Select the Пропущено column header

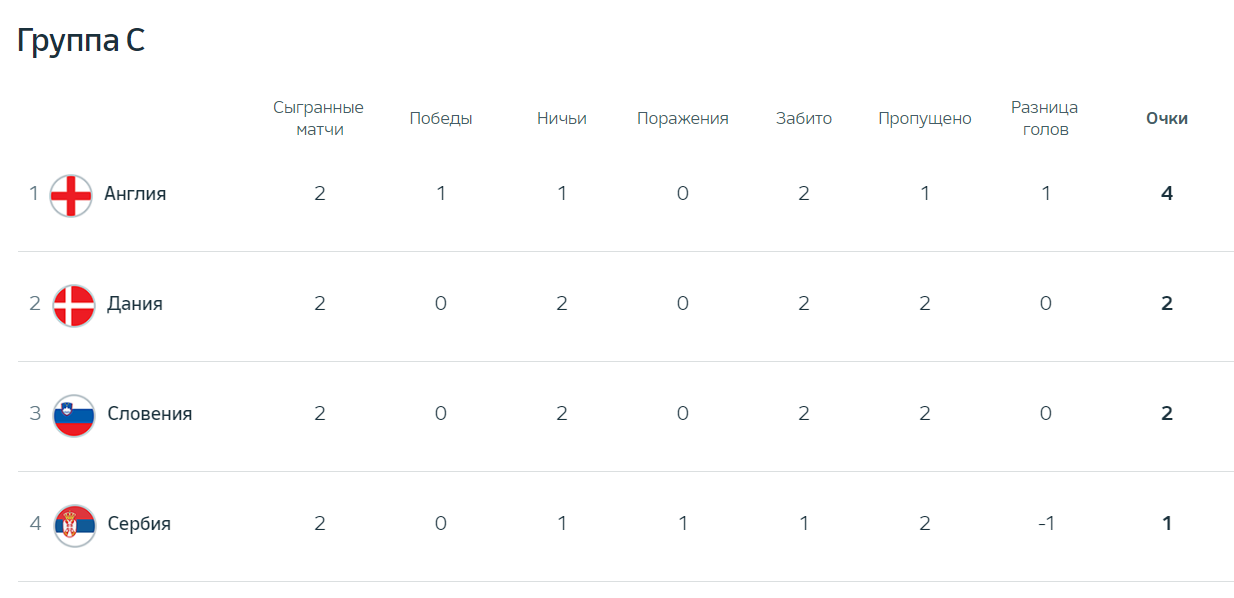click(925, 118)
